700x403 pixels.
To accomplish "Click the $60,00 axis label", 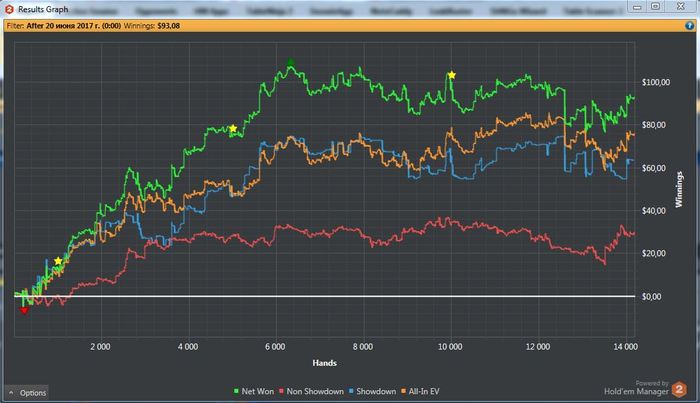I will [x=654, y=168].
